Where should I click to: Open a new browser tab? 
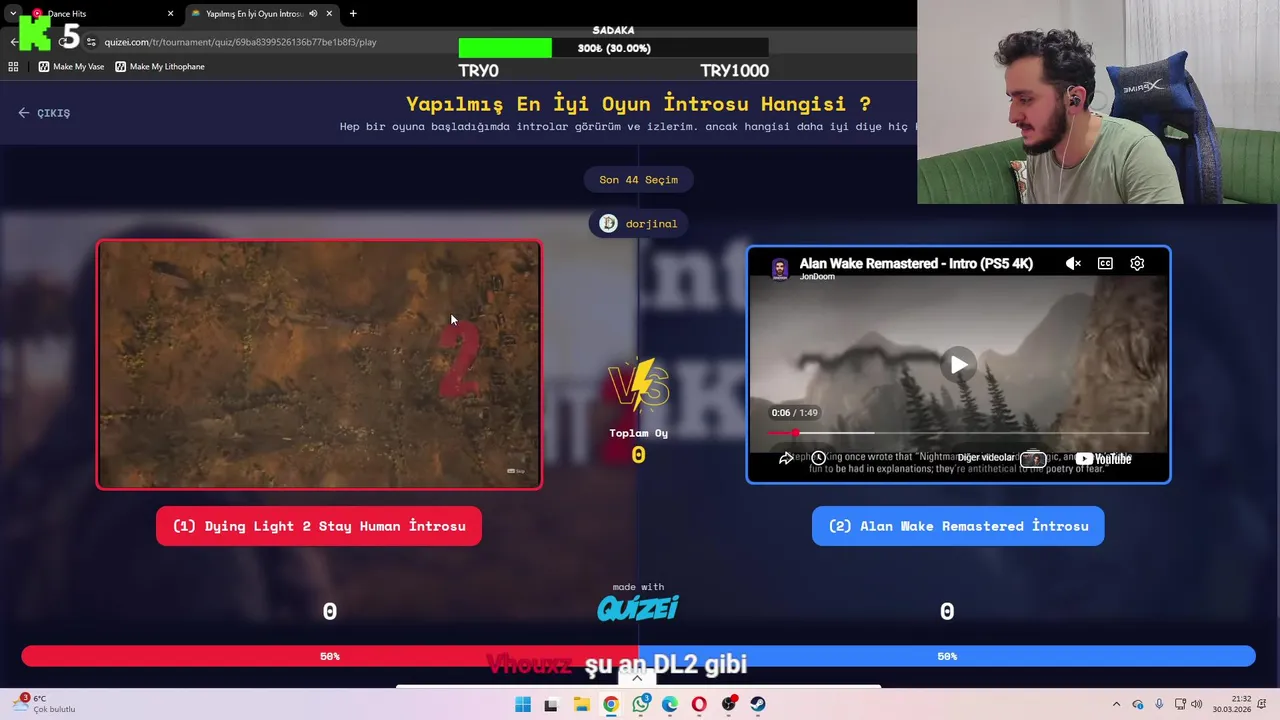tap(353, 14)
